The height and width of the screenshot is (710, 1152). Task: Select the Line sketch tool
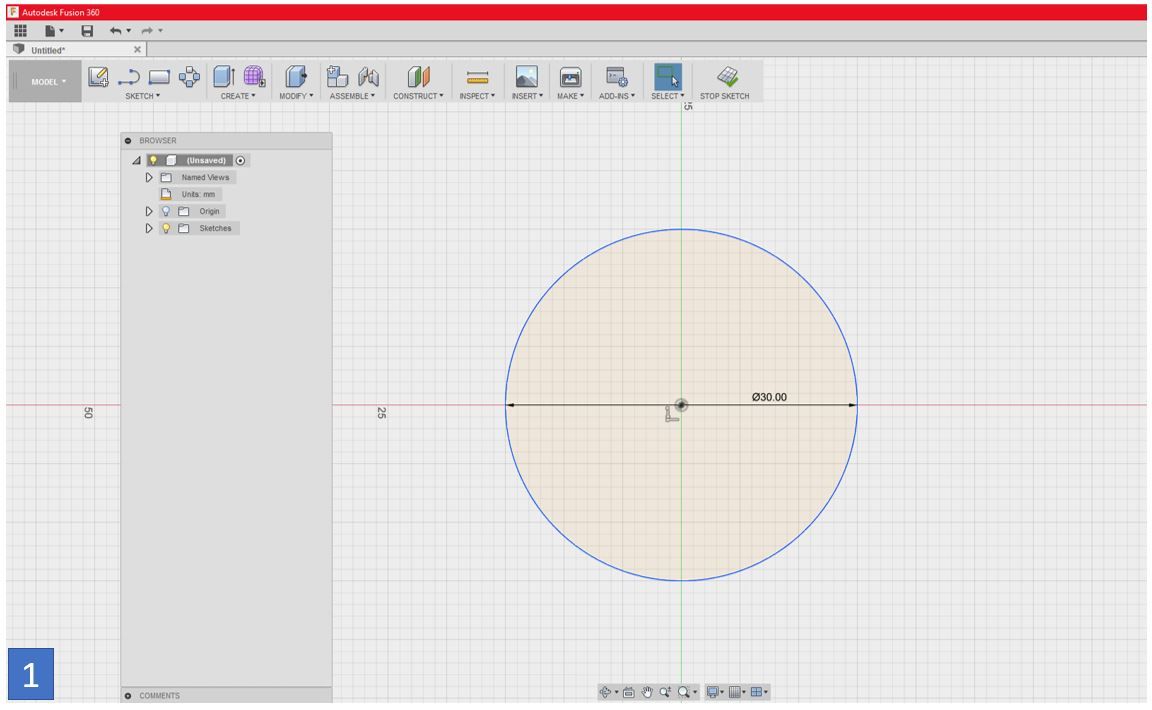pyautogui.click(x=129, y=76)
